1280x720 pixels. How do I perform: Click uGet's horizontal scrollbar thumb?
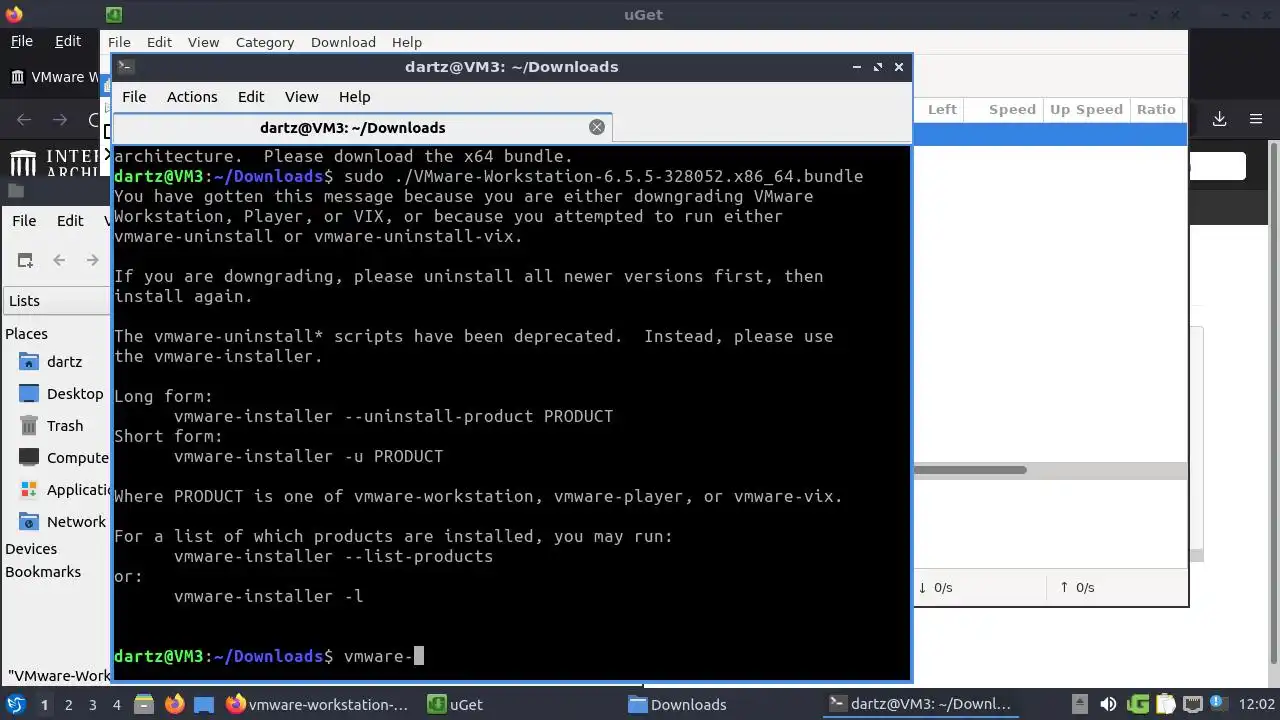[x=970, y=470]
